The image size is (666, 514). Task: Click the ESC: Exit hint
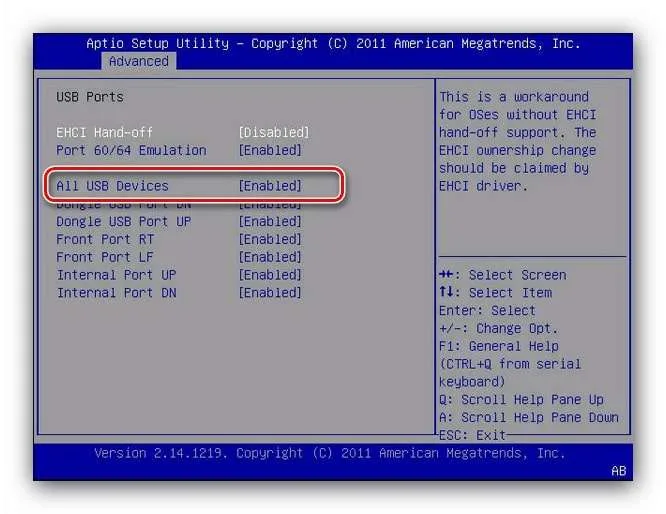coord(472,435)
